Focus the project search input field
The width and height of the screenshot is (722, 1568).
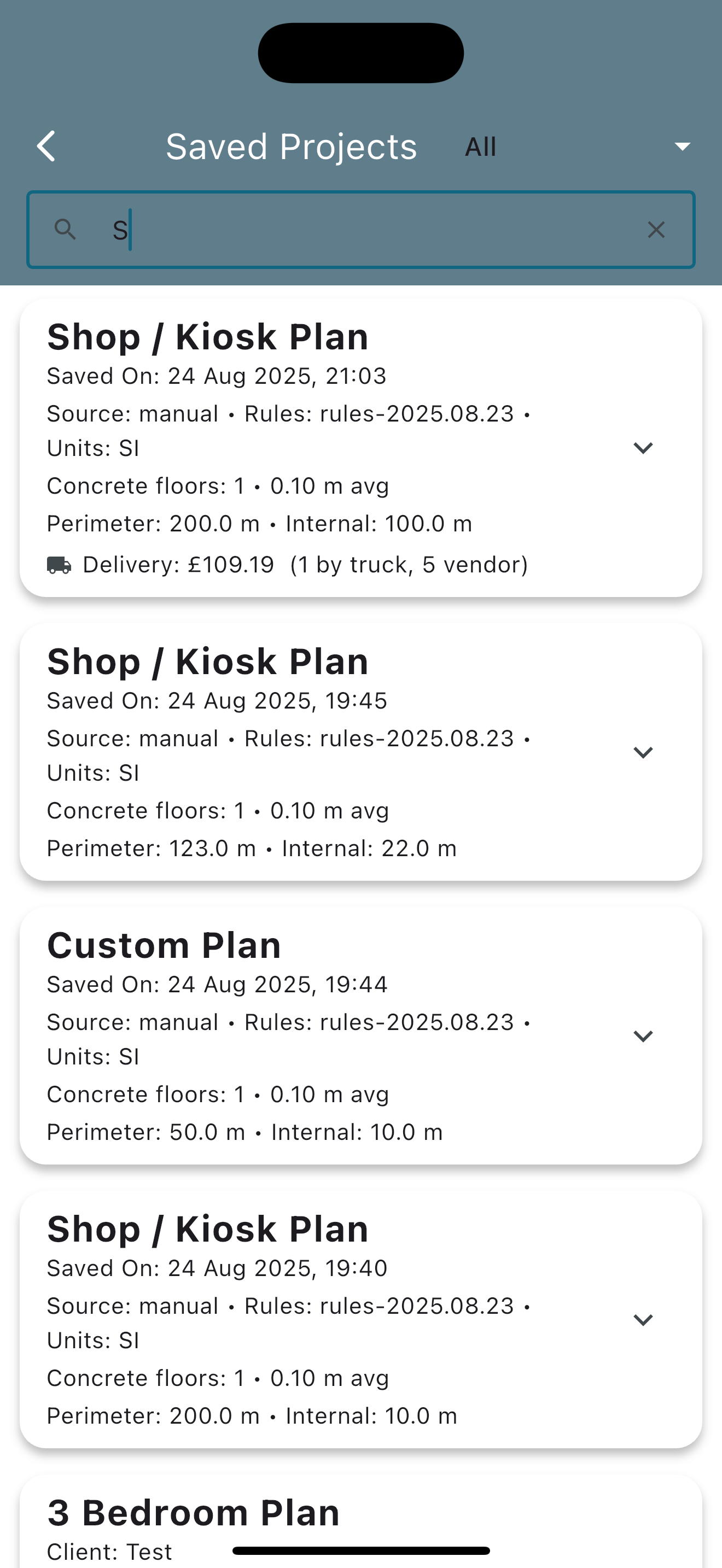coord(365,230)
